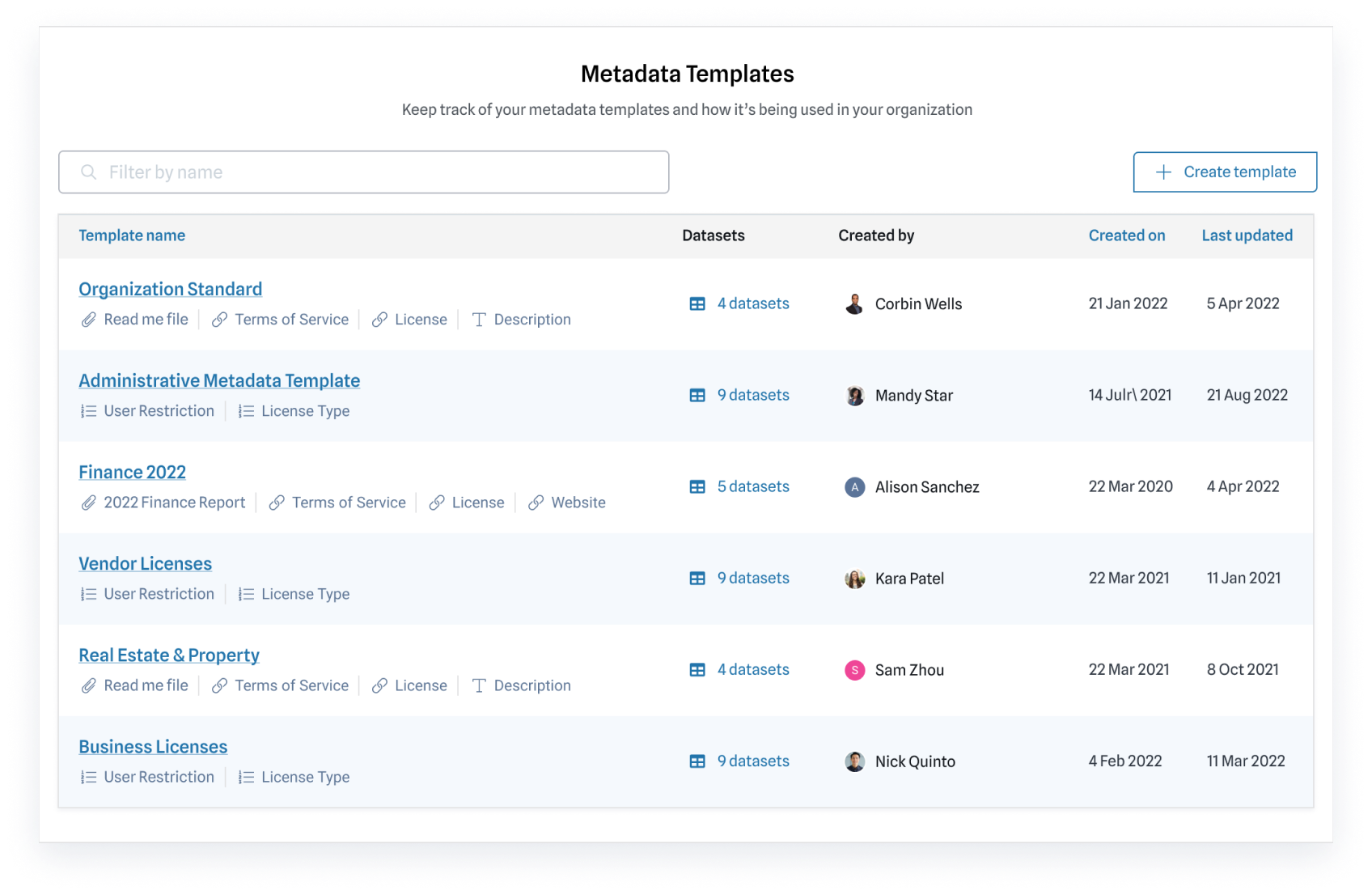Sort by Template name column
This screenshot has width=1372, height=895.
132,235
